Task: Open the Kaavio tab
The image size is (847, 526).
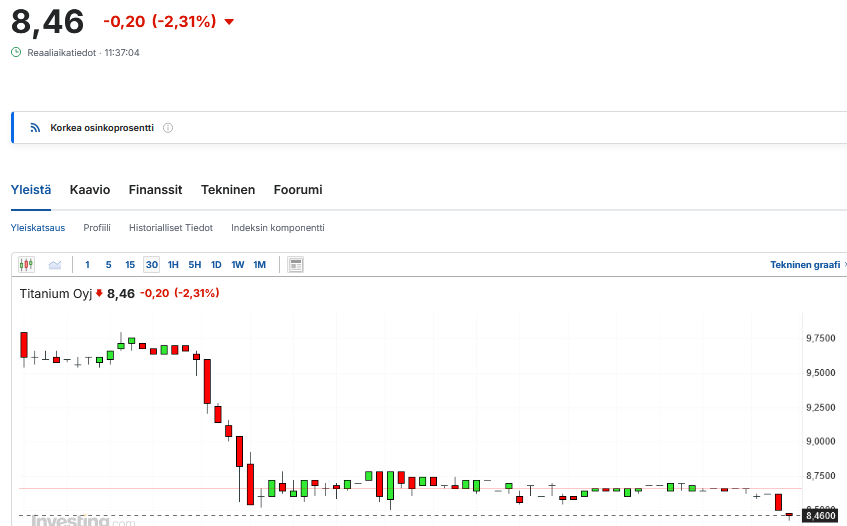Action: point(89,190)
